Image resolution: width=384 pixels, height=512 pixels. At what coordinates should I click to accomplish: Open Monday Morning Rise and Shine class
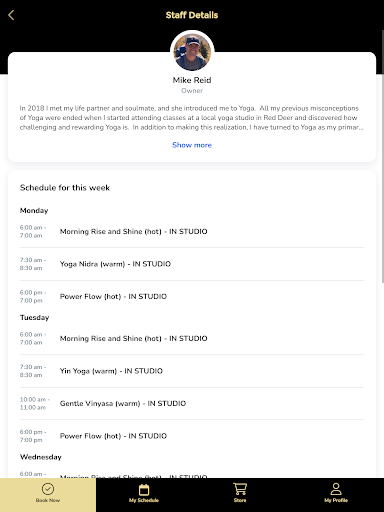click(x=192, y=231)
